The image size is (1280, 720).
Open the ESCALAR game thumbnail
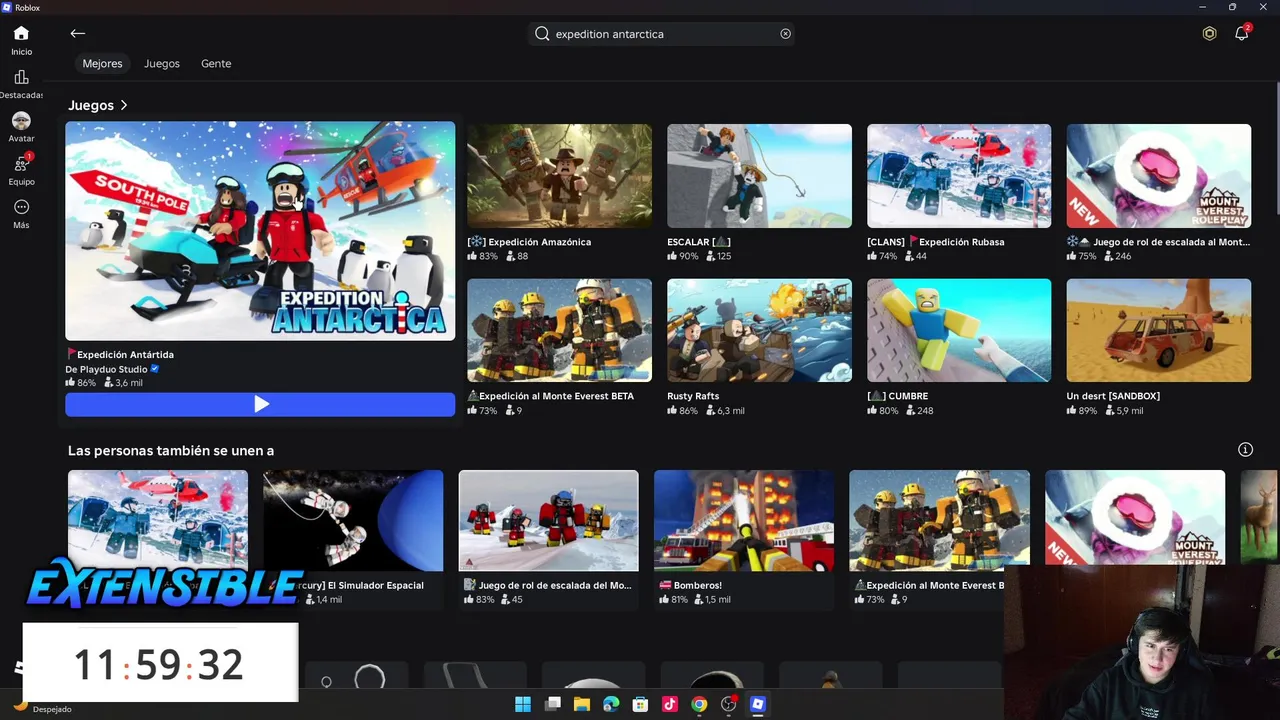point(759,176)
